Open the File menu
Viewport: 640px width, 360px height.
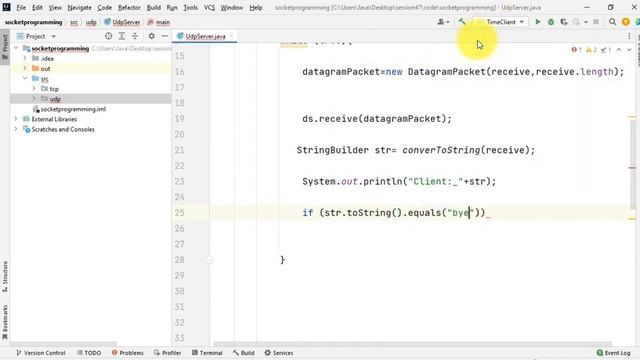click(x=21, y=8)
